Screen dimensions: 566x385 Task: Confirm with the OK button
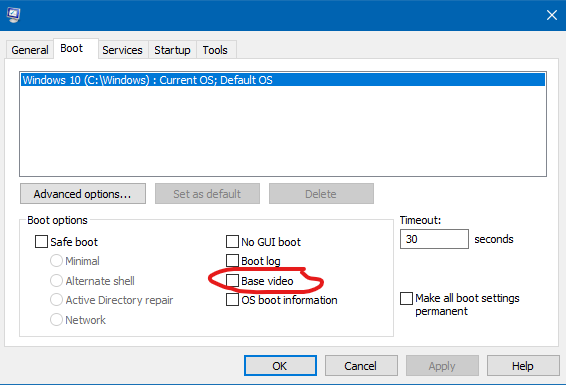pos(280,366)
